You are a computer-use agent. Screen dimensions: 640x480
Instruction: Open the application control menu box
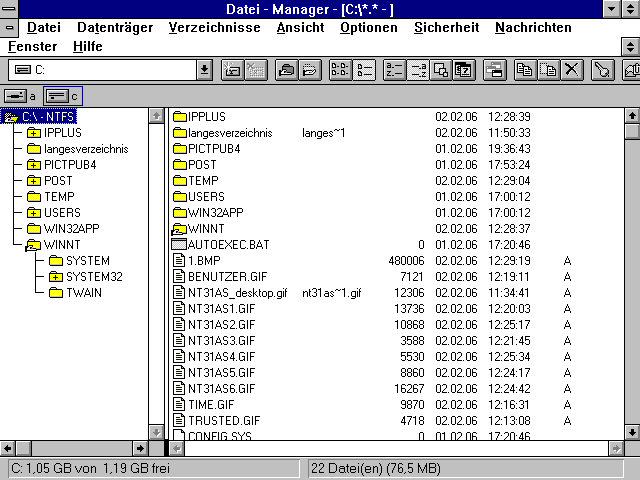[9, 9]
